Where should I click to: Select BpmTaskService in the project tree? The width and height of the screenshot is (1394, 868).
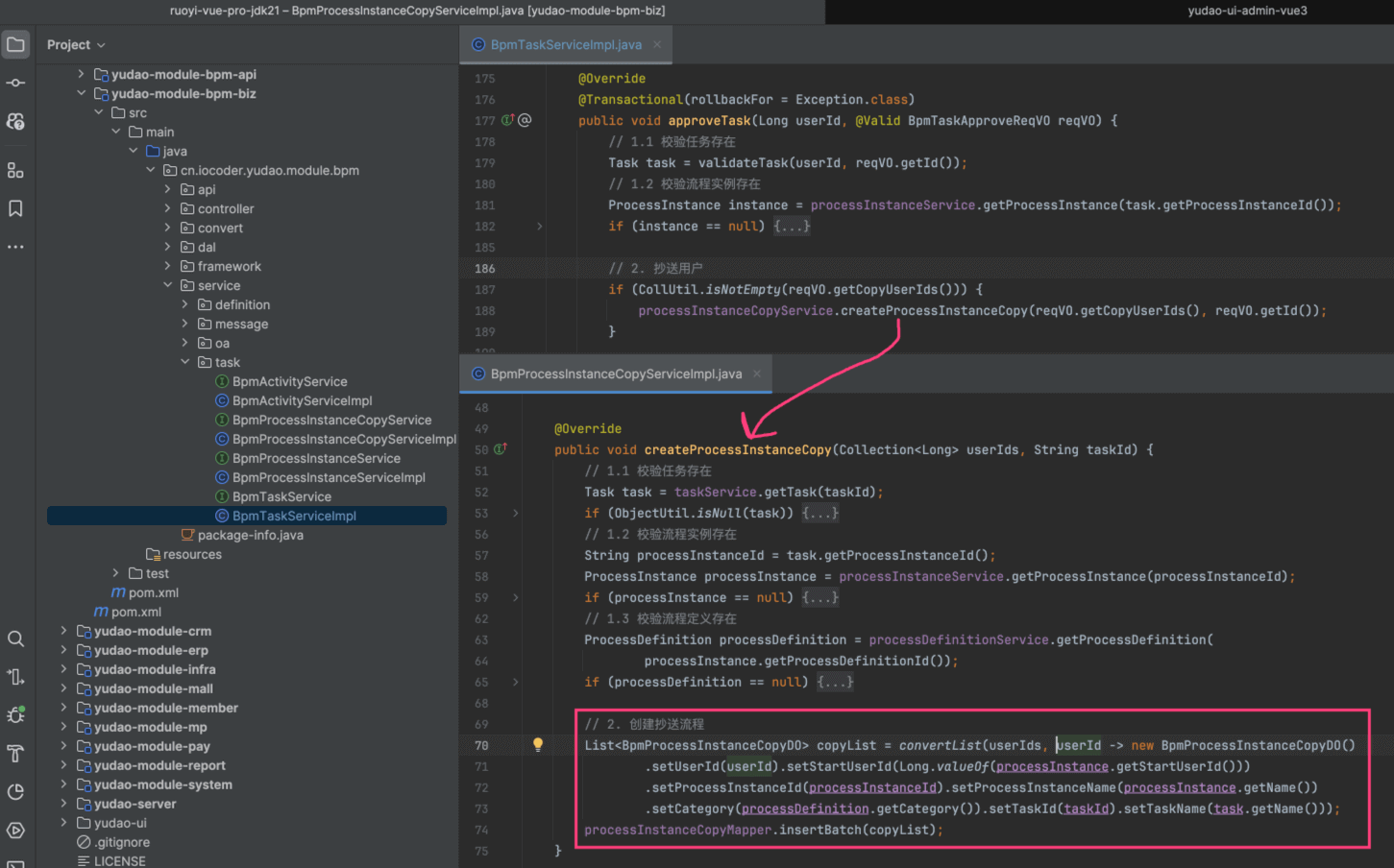281,496
